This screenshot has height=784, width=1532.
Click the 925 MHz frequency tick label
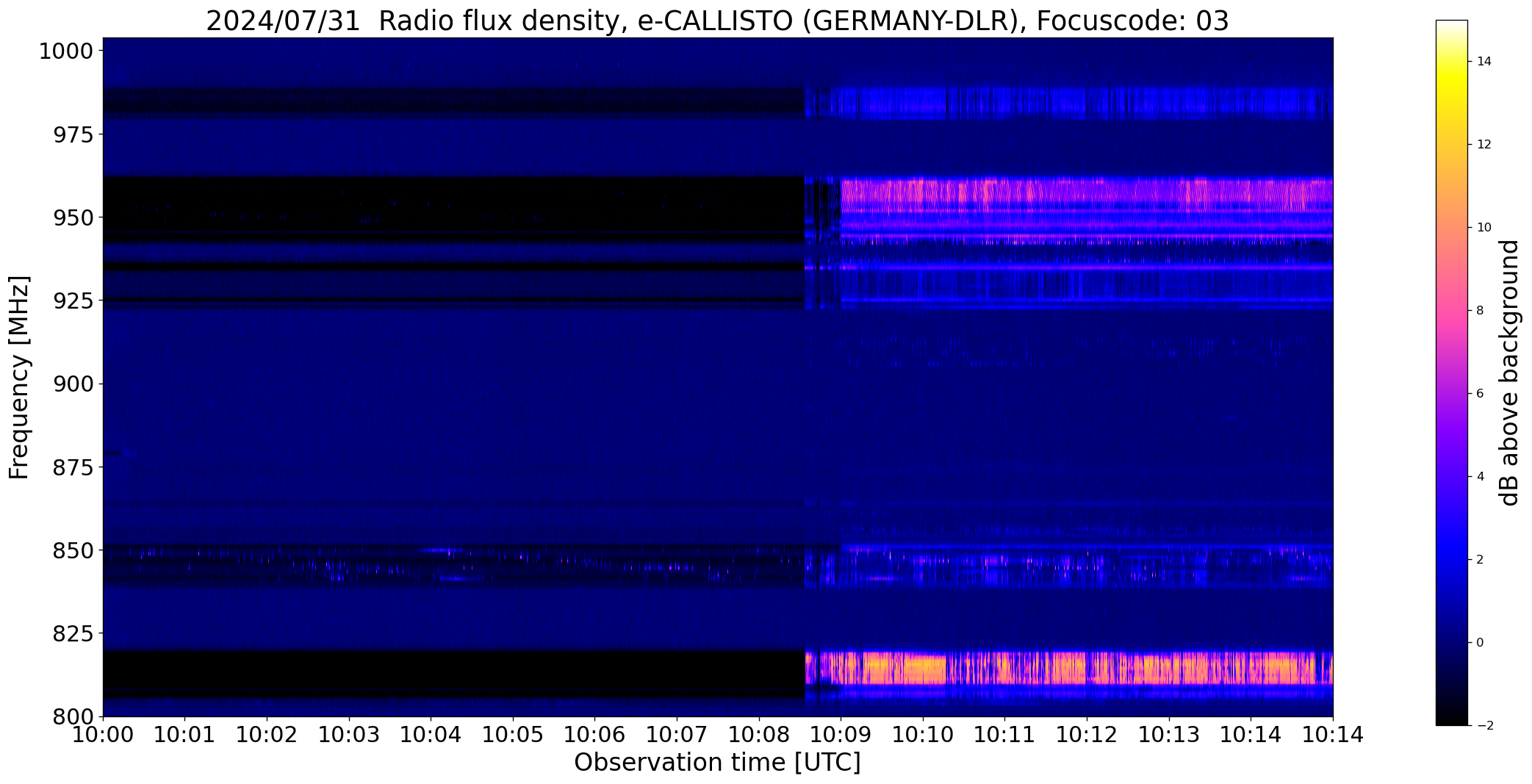73,301
